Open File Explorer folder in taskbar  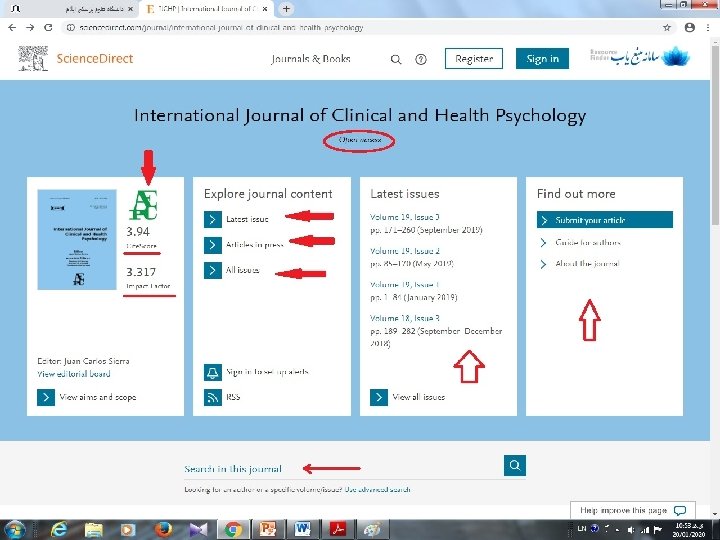click(x=94, y=530)
